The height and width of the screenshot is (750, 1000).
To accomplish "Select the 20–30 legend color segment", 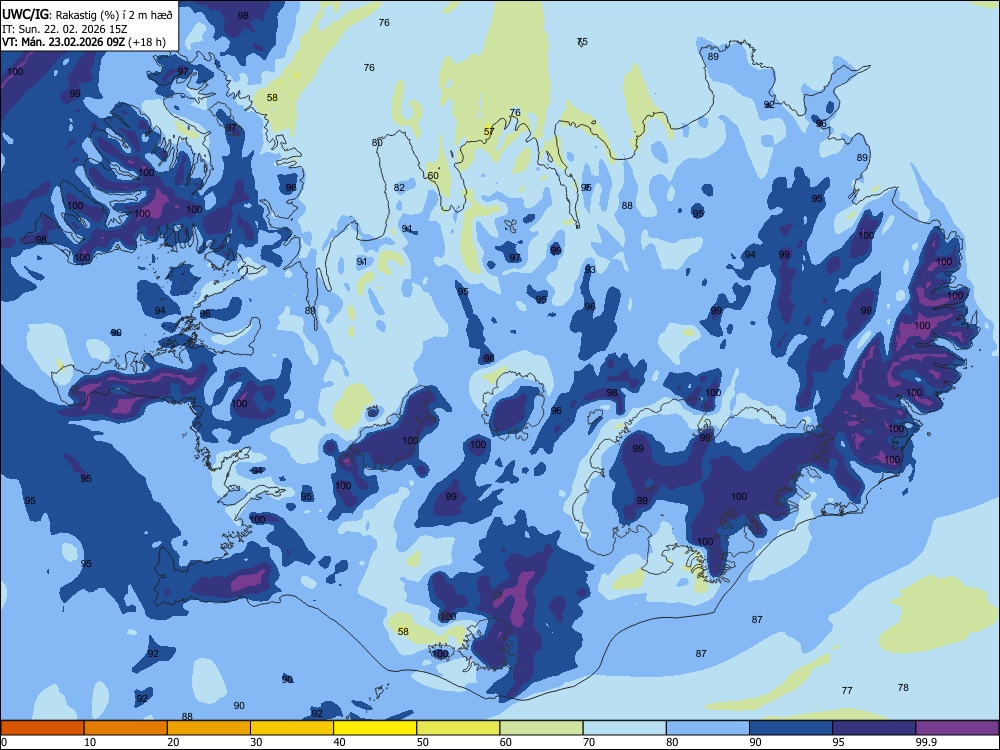I will [209, 728].
